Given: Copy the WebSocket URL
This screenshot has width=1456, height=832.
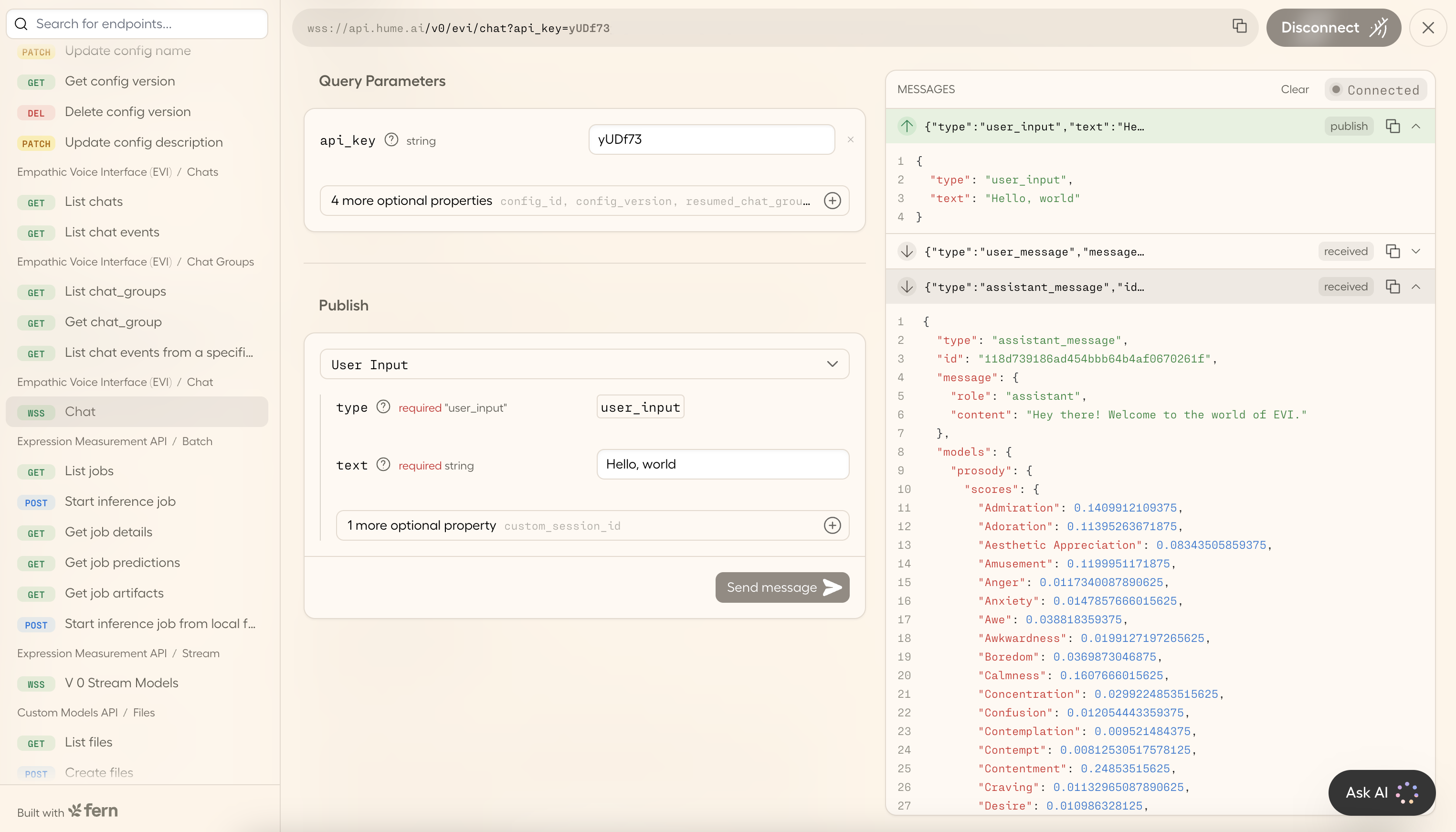Looking at the screenshot, I should (x=1239, y=27).
